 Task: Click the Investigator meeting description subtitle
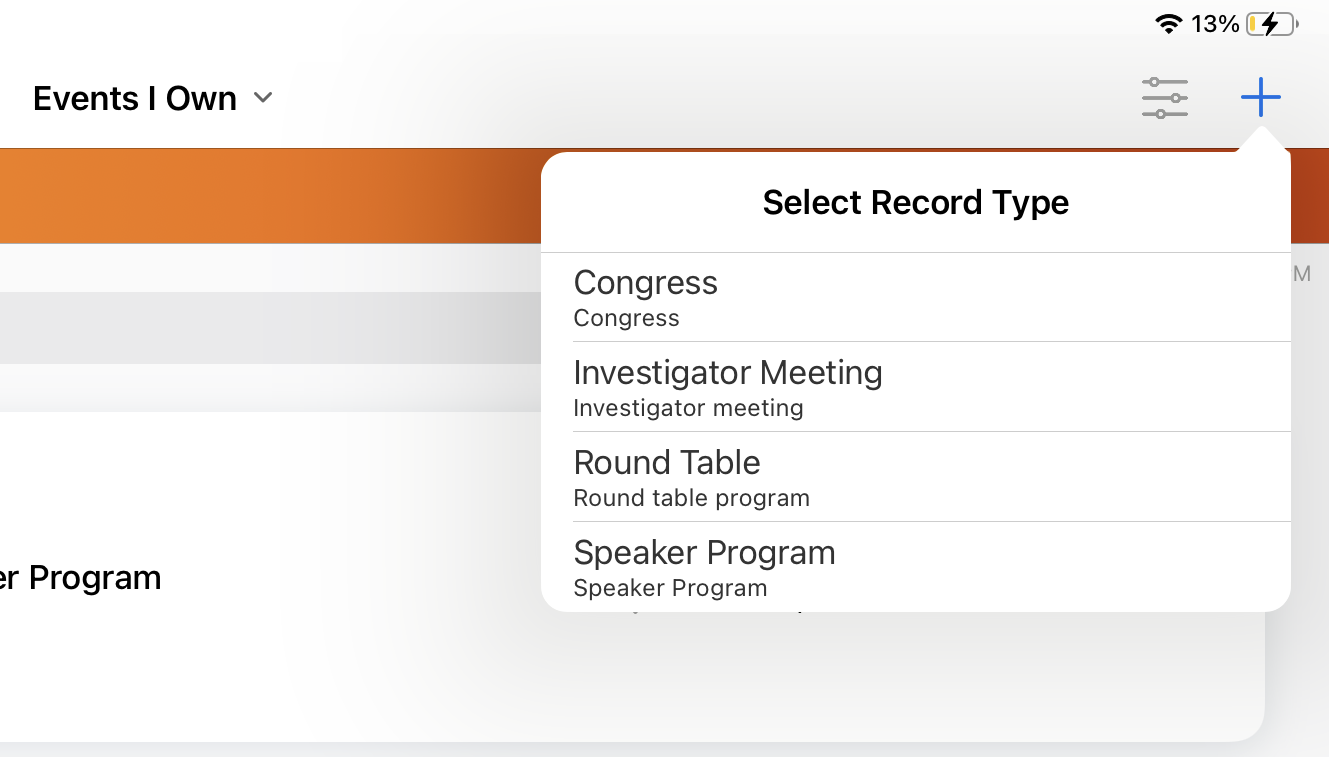[x=688, y=408]
